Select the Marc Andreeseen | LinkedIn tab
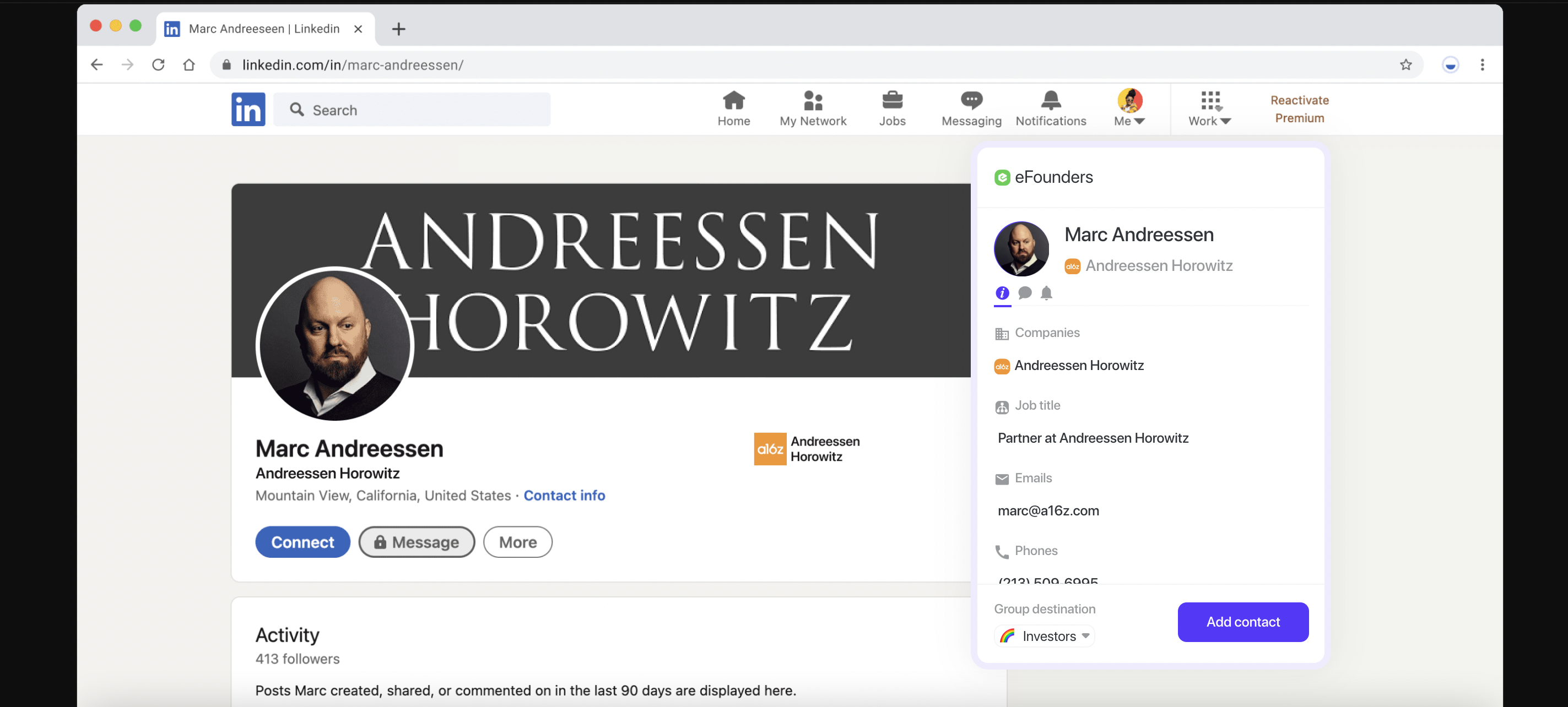Image resolution: width=1568 pixels, height=707 pixels. (266, 29)
